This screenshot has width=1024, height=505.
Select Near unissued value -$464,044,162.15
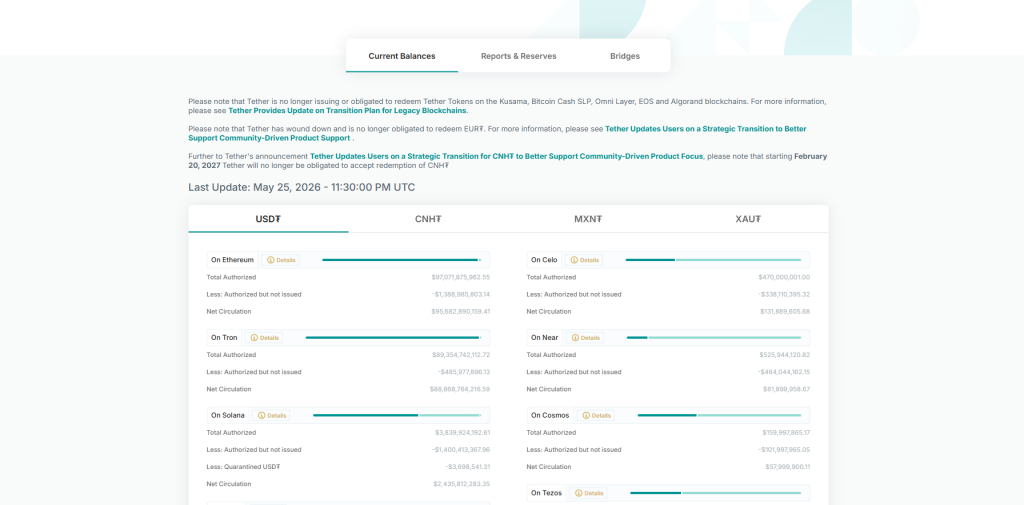coord(784,372)
